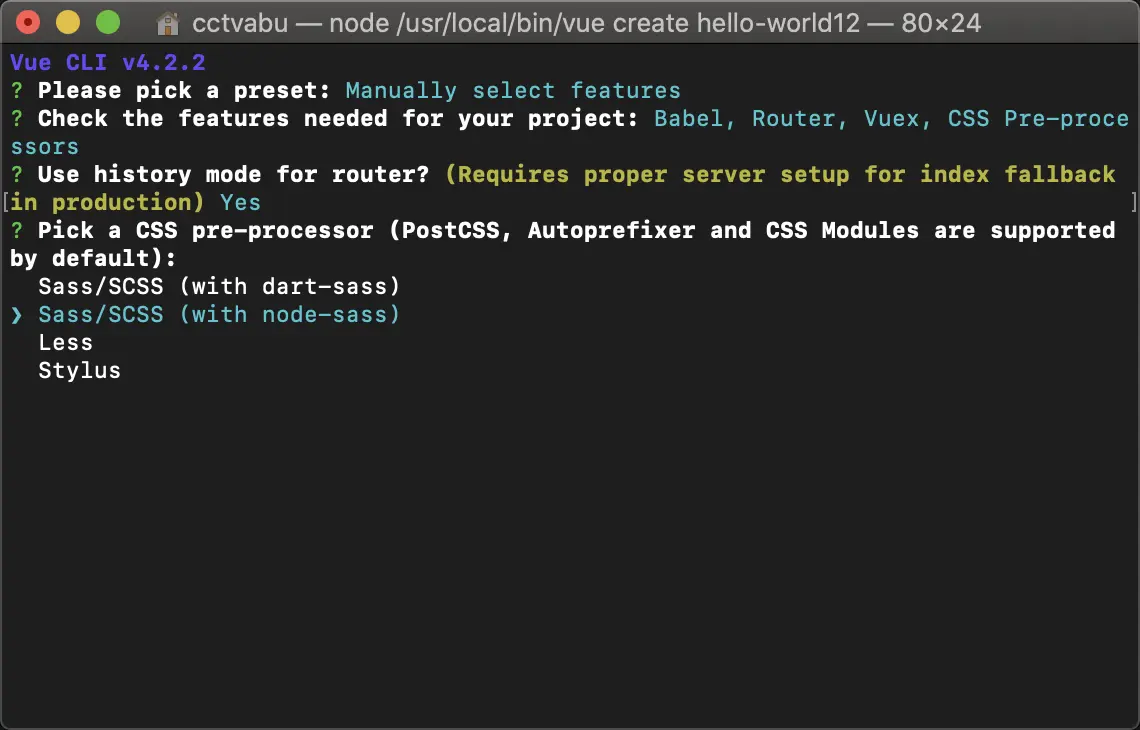Click the 'Babel, Router, Vuex' features answer
Viewport: 1140px width, 730px height.
coord(793,119)
